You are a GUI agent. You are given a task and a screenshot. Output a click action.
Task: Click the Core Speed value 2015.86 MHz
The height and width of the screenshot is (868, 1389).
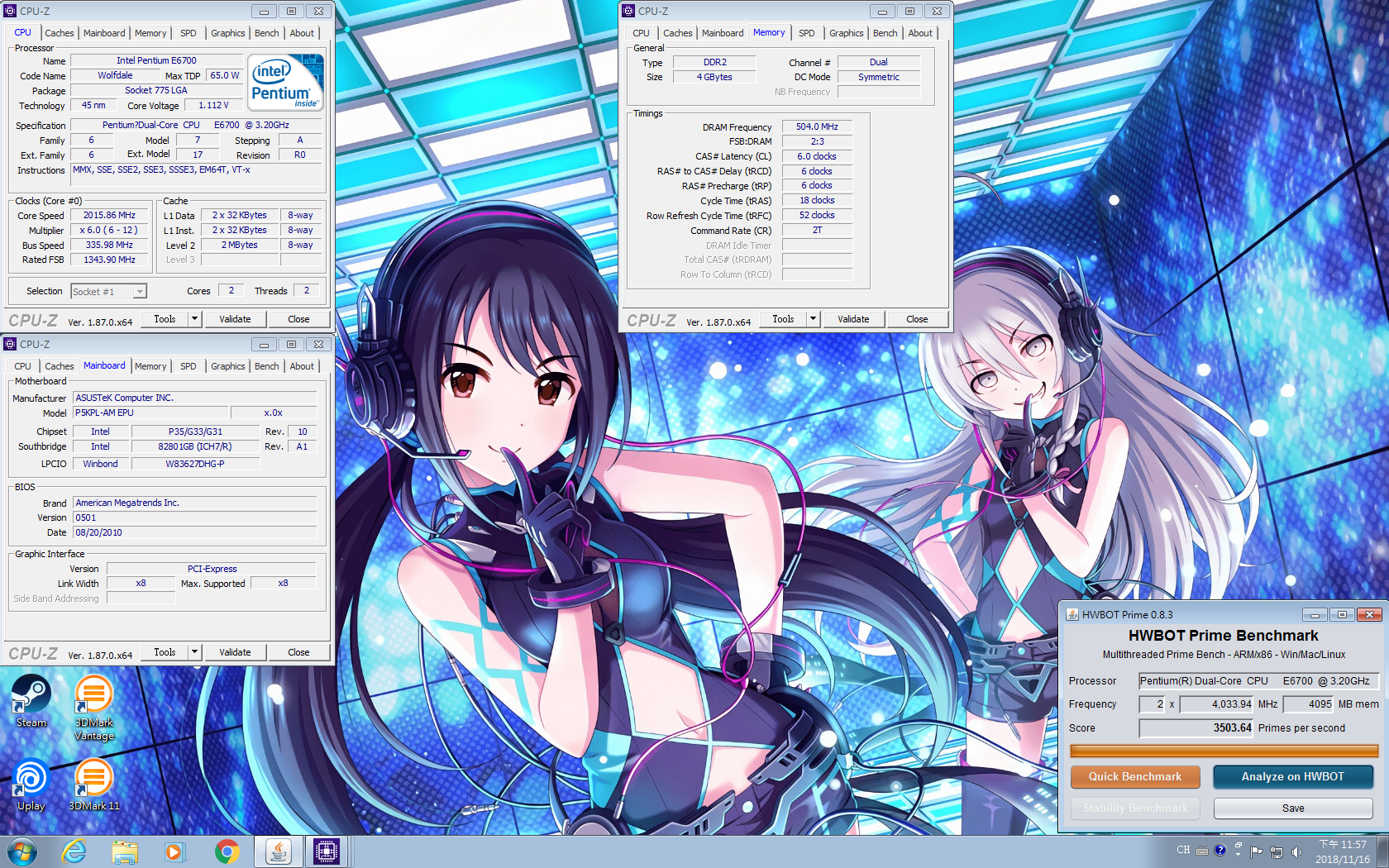click(x=109, y=216)
